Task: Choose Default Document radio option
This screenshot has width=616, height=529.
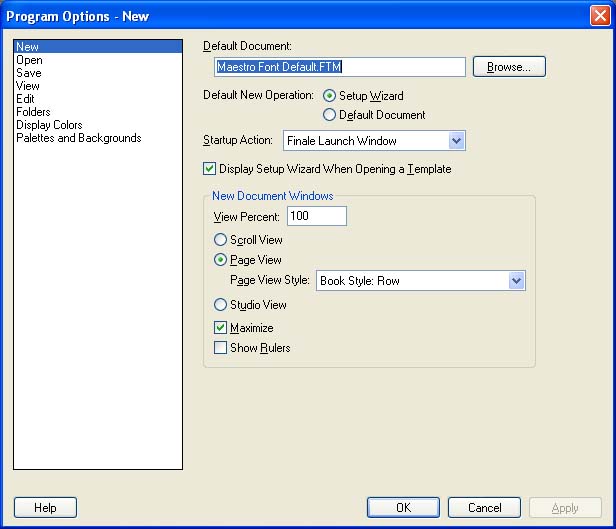Action: [330, 115]
